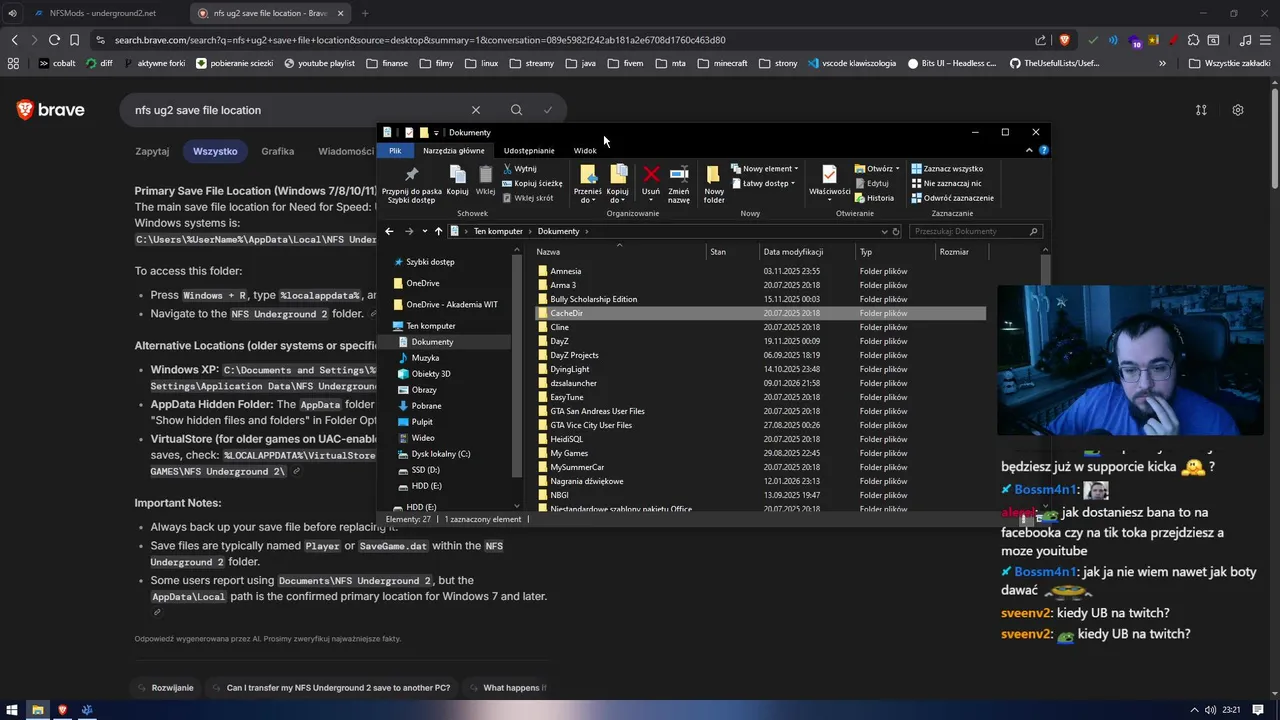Open the Łatwy dostęp dropdown
This screenshot has height=720, width=1280.
764,183
